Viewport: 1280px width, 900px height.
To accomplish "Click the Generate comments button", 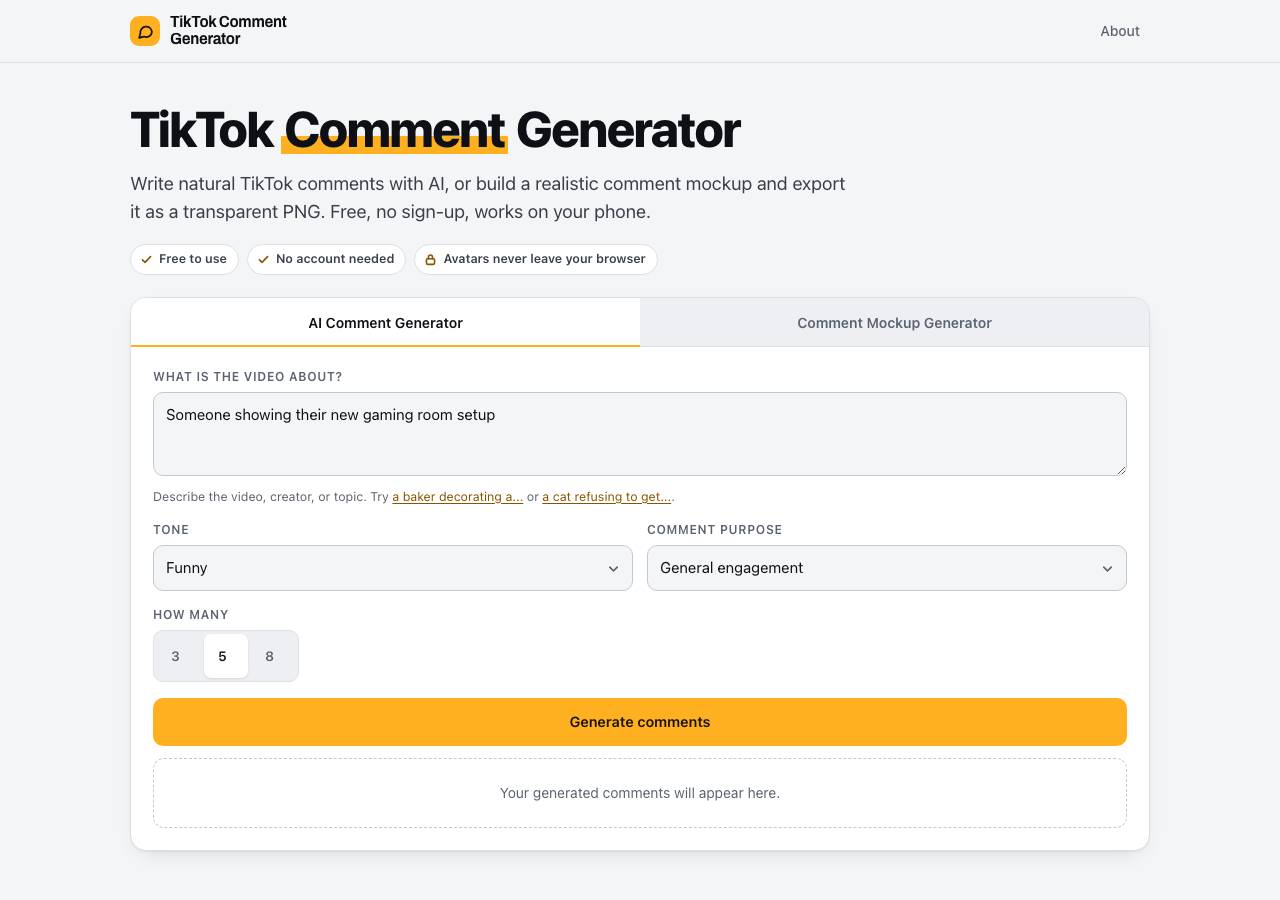I will pos(640,722).
